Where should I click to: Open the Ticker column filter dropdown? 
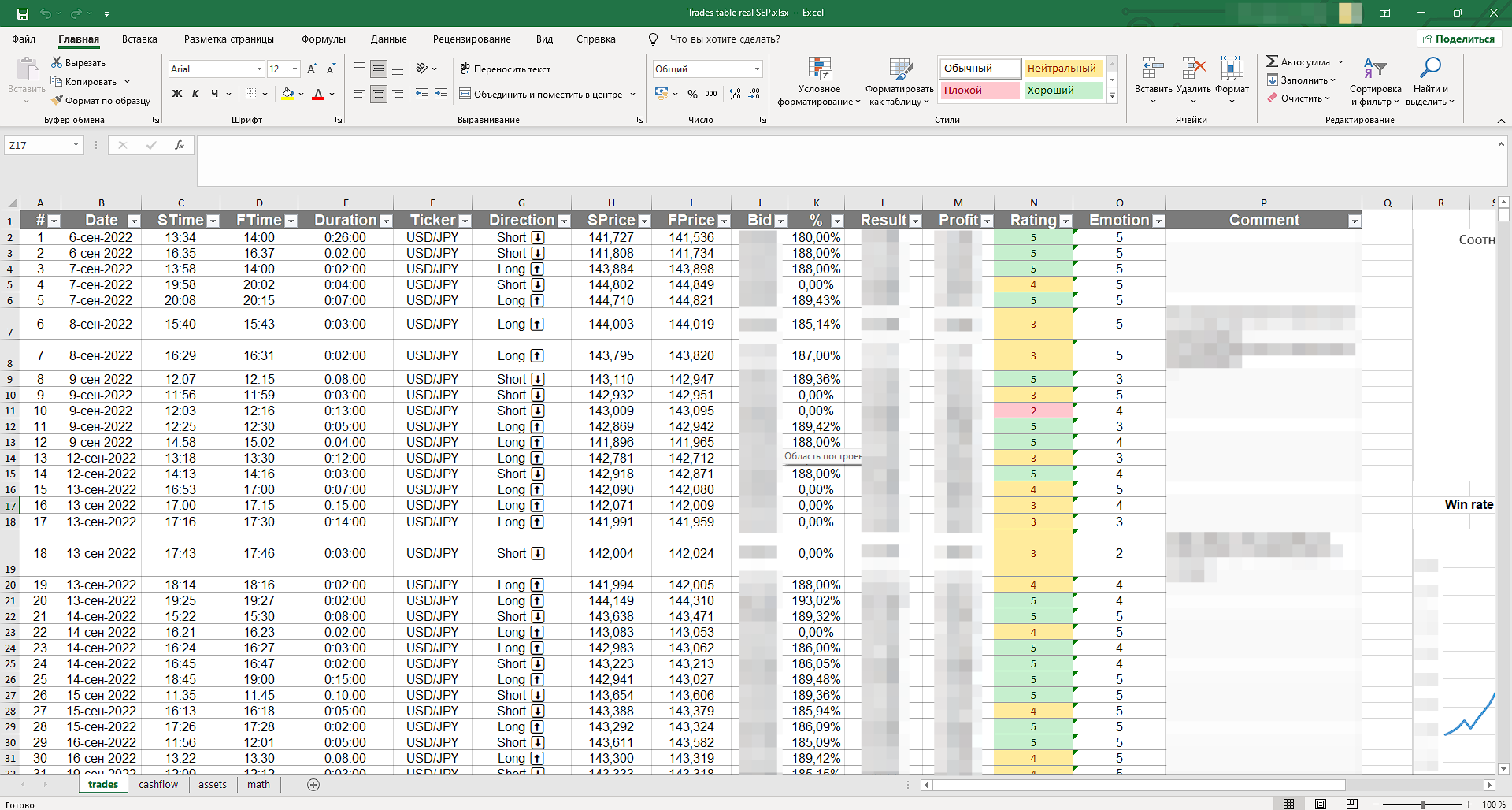(x=465, y=221)
